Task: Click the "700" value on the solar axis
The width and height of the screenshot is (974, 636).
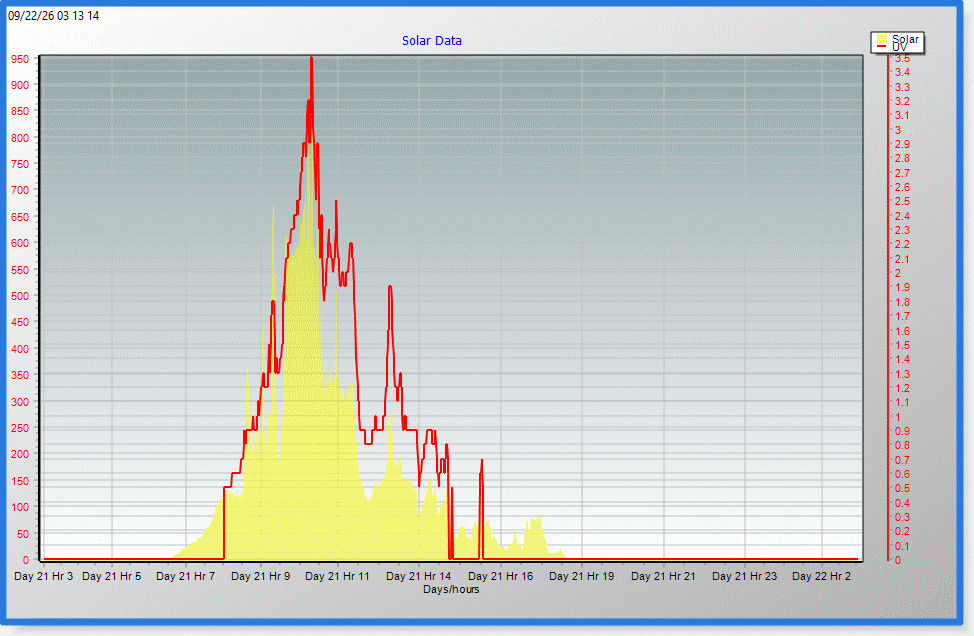Action: pos(20,191)
